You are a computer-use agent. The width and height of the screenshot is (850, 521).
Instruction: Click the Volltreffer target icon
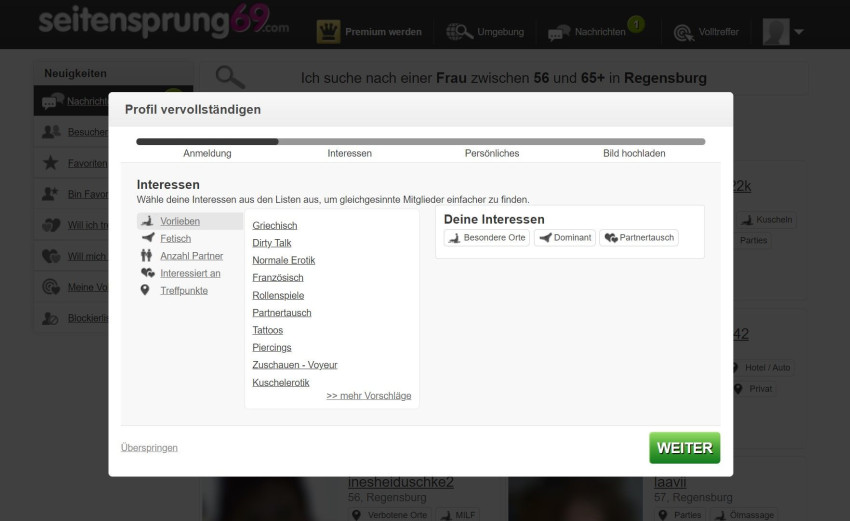684,33
